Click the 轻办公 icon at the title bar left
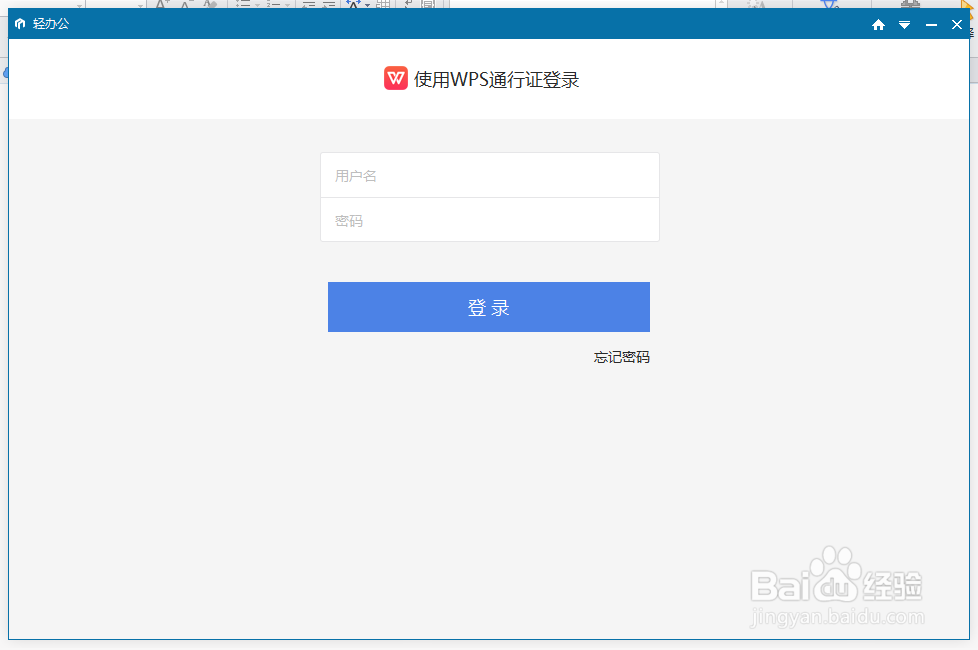Viewport: 978px width, 650px height. (x=20, y=24)
